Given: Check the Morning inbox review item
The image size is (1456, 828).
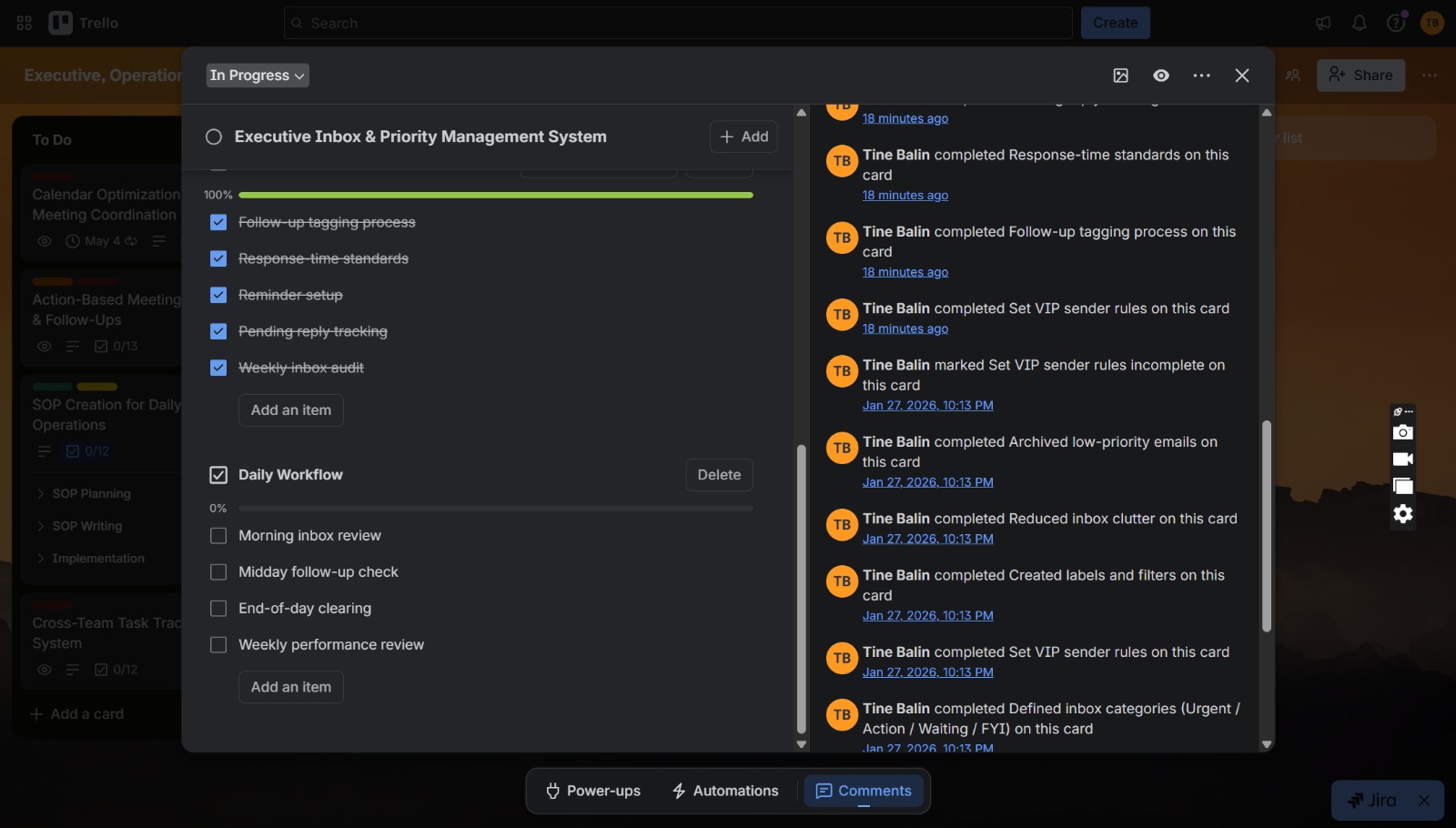Looking at the screenshot, I should tap(218, 536).
